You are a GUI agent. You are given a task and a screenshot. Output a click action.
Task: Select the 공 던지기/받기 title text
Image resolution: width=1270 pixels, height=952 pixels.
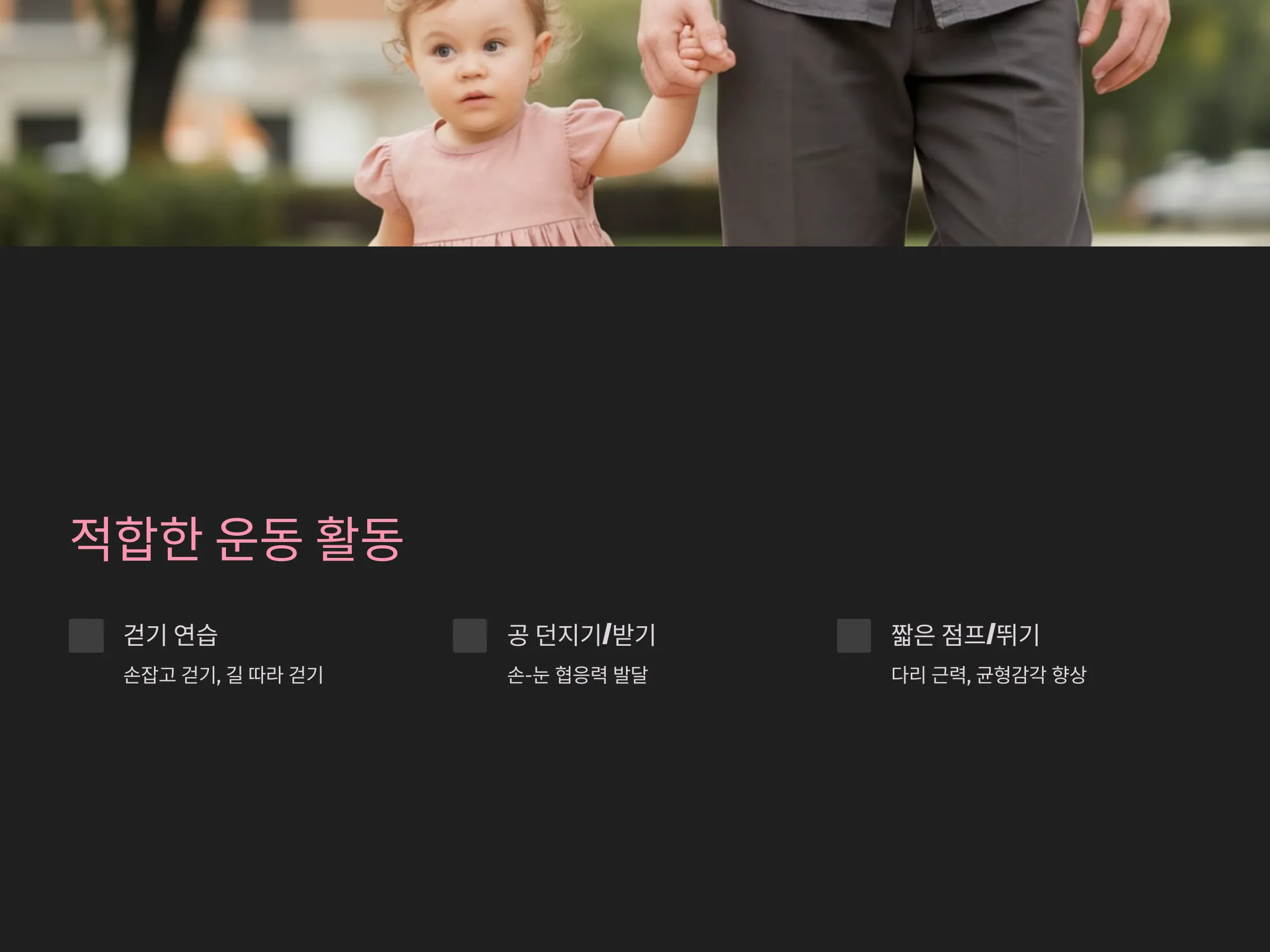click(581, 635)
